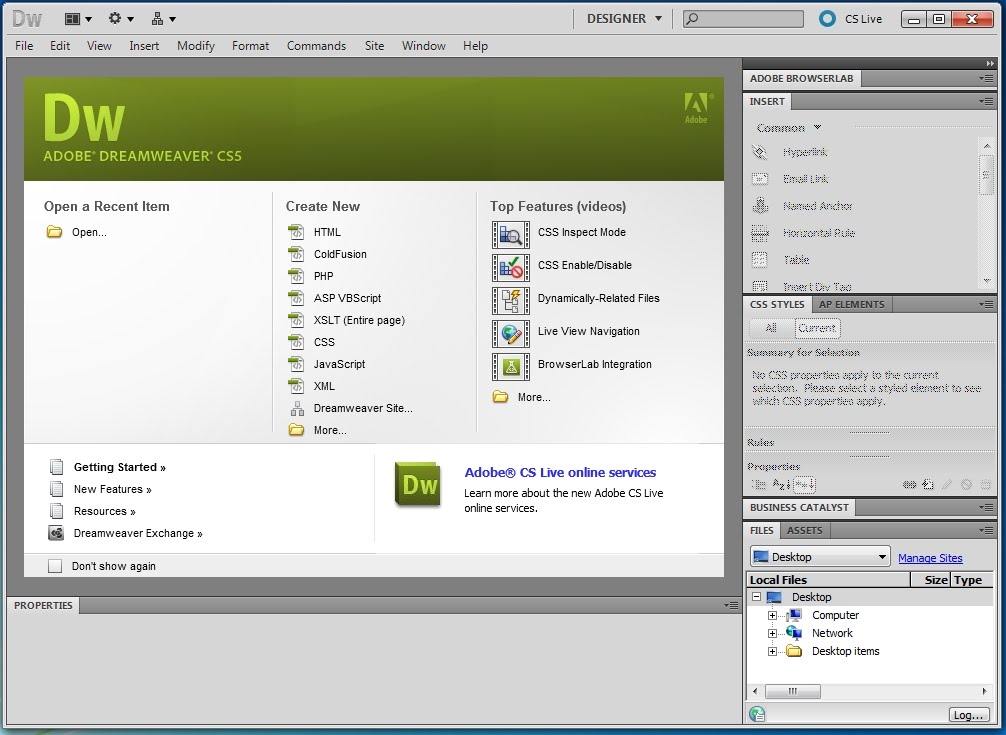Click the BrowserLab Integration icon
1006x735 pixels.
tap(511, 367)
